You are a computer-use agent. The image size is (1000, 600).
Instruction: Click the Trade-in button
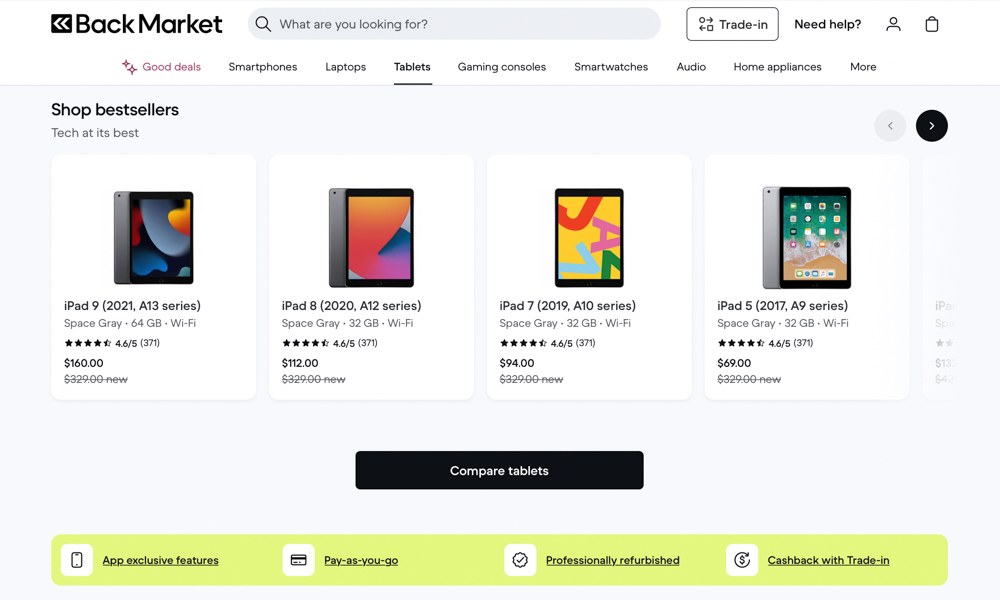[732, 24]
